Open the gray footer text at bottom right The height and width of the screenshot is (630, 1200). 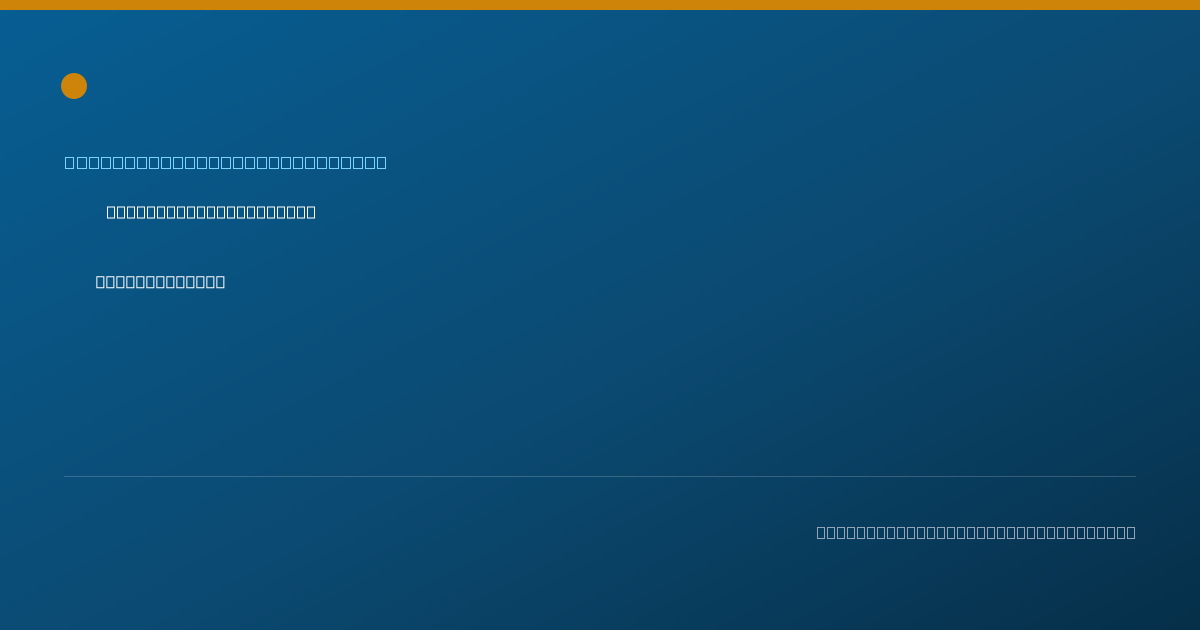click(x=976, y=532)
